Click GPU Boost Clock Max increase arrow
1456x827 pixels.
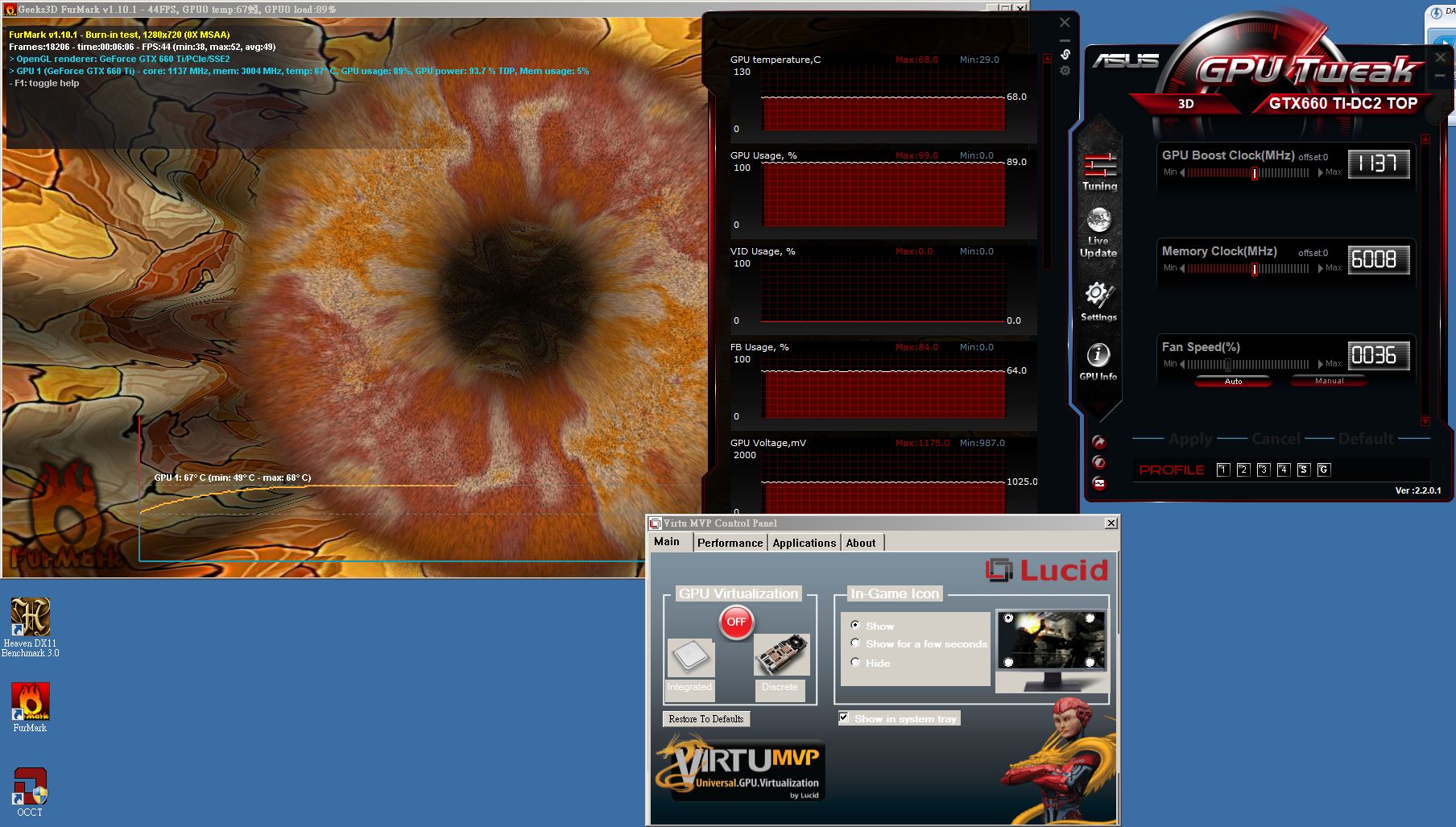pyautogui.click(x=1320, y=173)
